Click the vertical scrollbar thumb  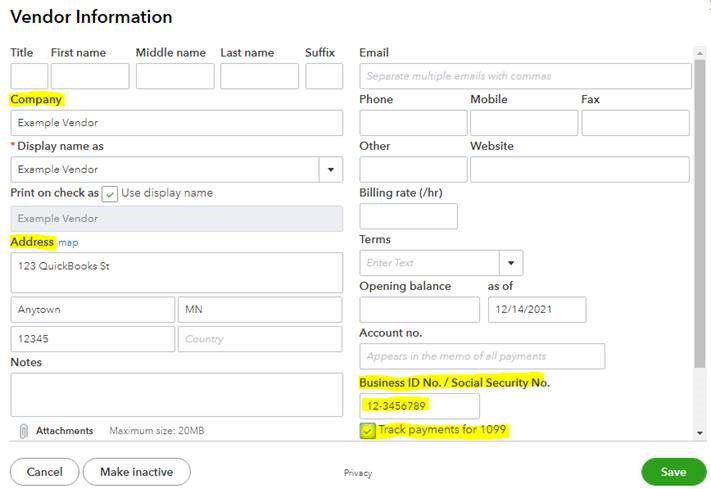coord(700,213)
